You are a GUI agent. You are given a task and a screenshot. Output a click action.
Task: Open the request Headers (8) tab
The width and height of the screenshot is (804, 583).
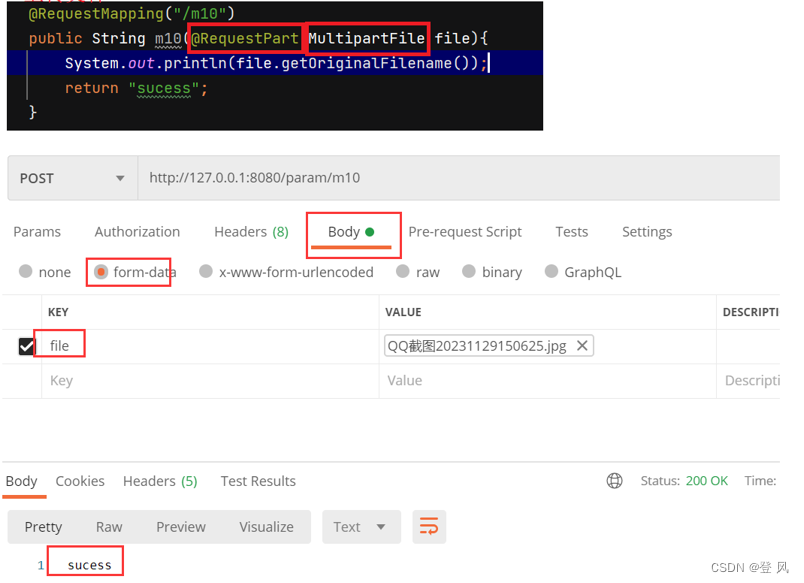[x=251, y=232]
